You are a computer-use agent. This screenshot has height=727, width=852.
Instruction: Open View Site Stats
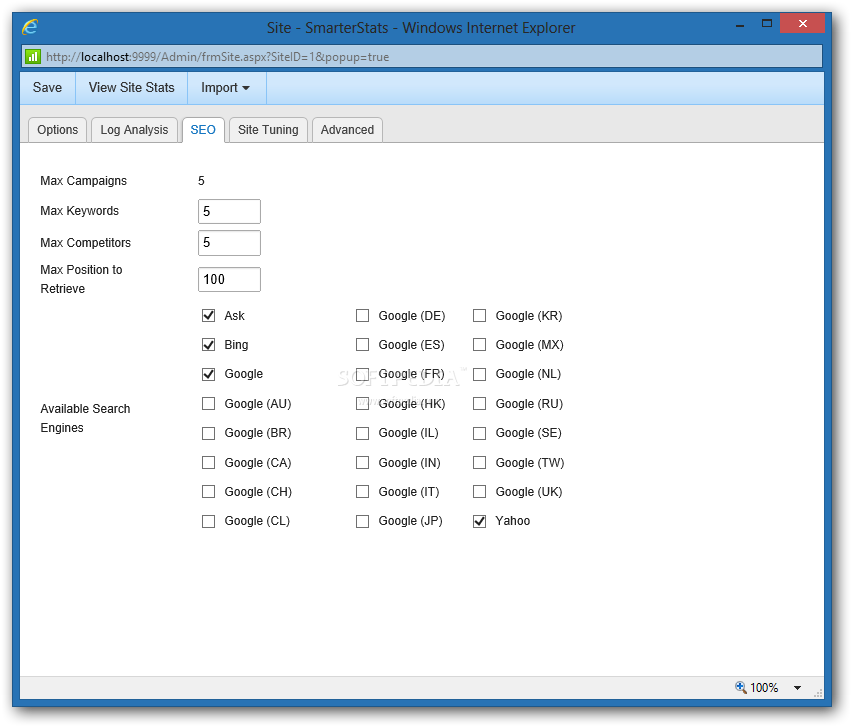(131, 88)
